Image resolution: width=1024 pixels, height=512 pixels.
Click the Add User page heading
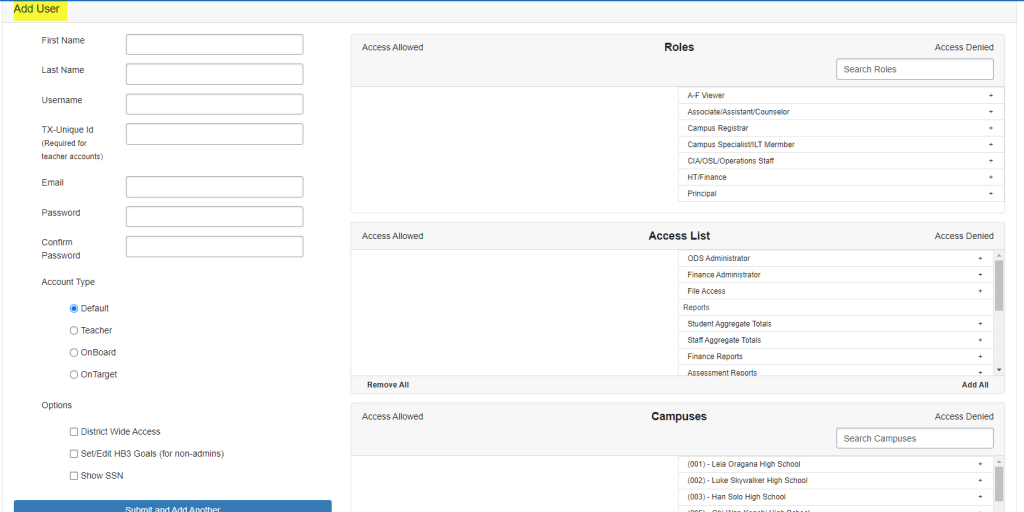(37, 9)
